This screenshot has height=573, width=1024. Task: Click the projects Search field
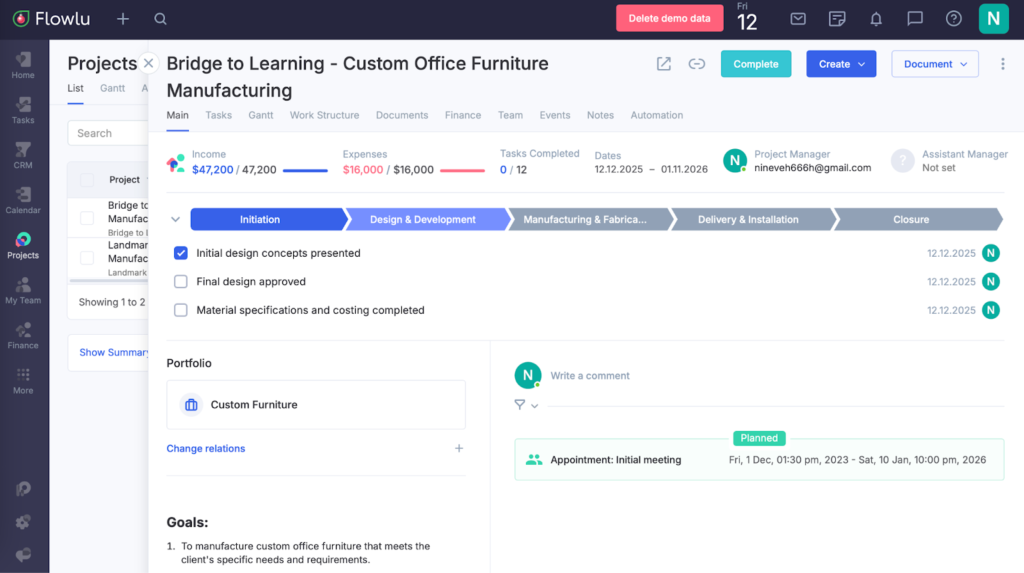[x=108, y=133]
